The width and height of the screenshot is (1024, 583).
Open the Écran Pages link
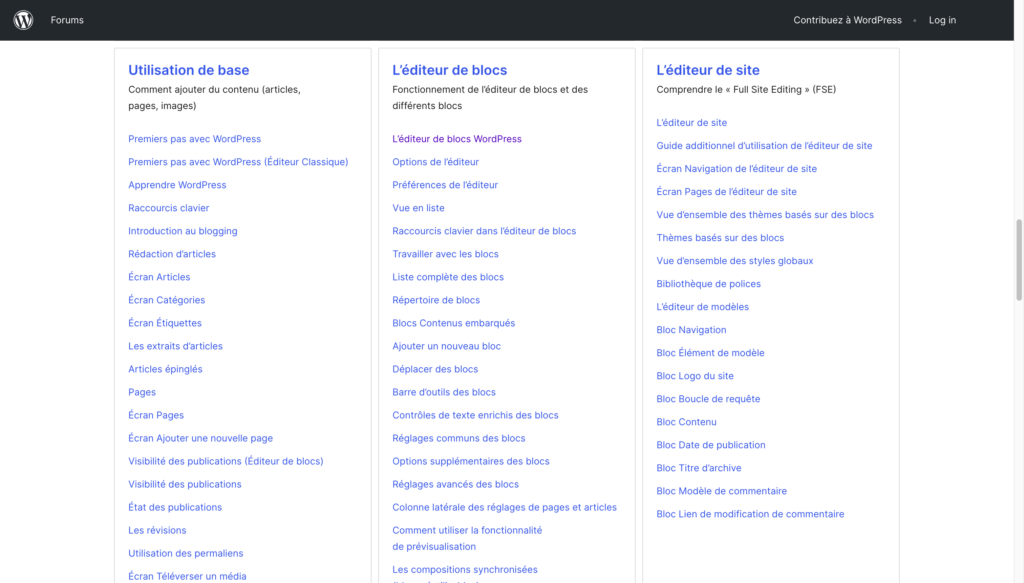click(x=156, y=415)
